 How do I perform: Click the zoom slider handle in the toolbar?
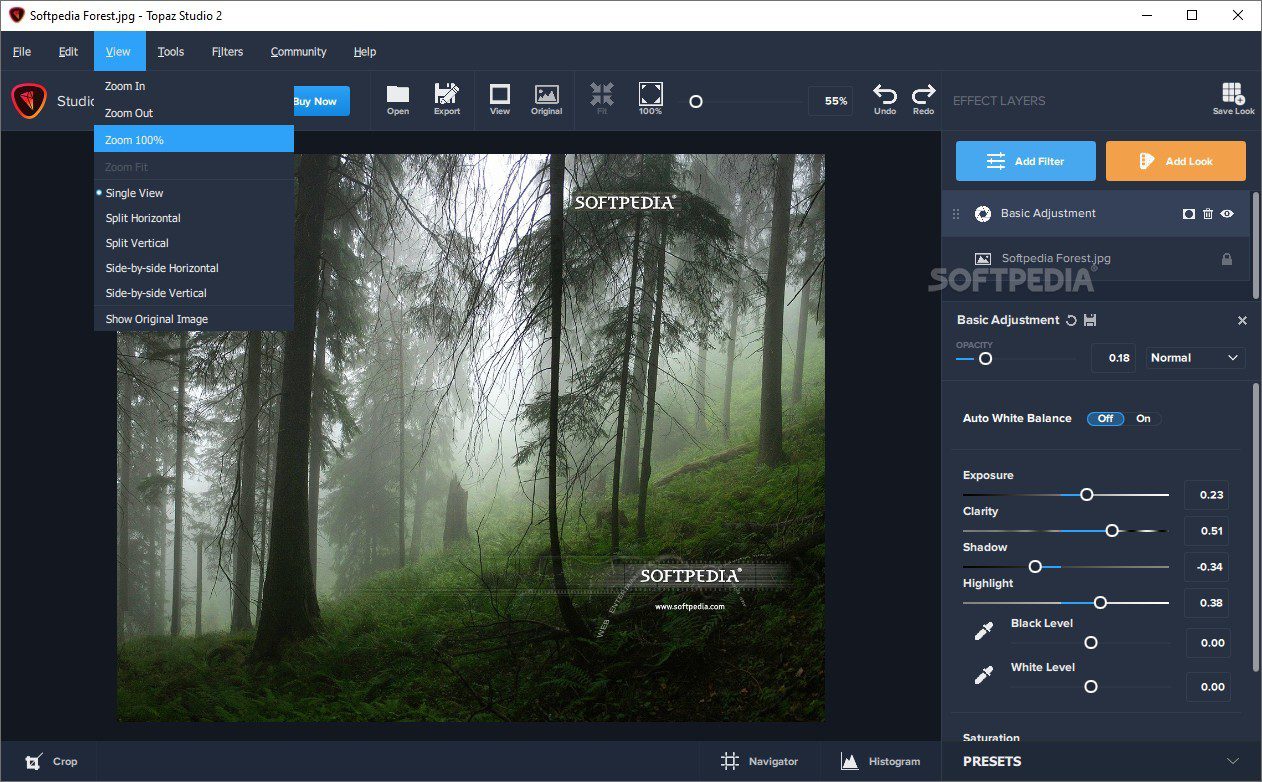click(696, 101)
